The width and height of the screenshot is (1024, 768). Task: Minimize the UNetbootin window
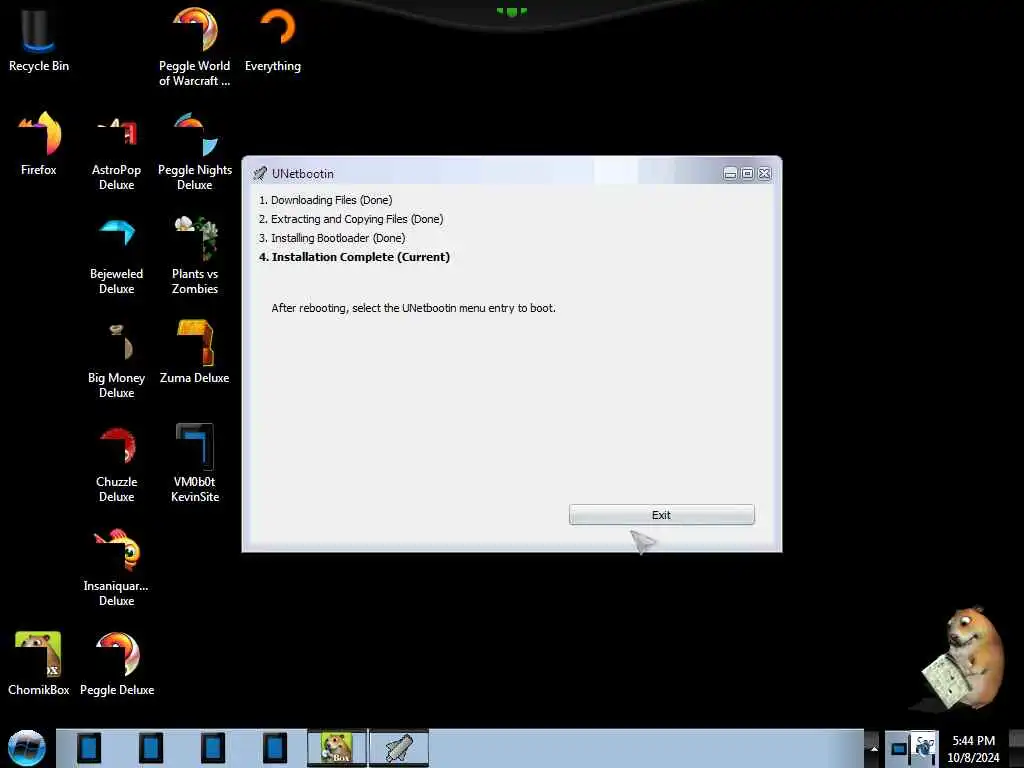(730, 173)
